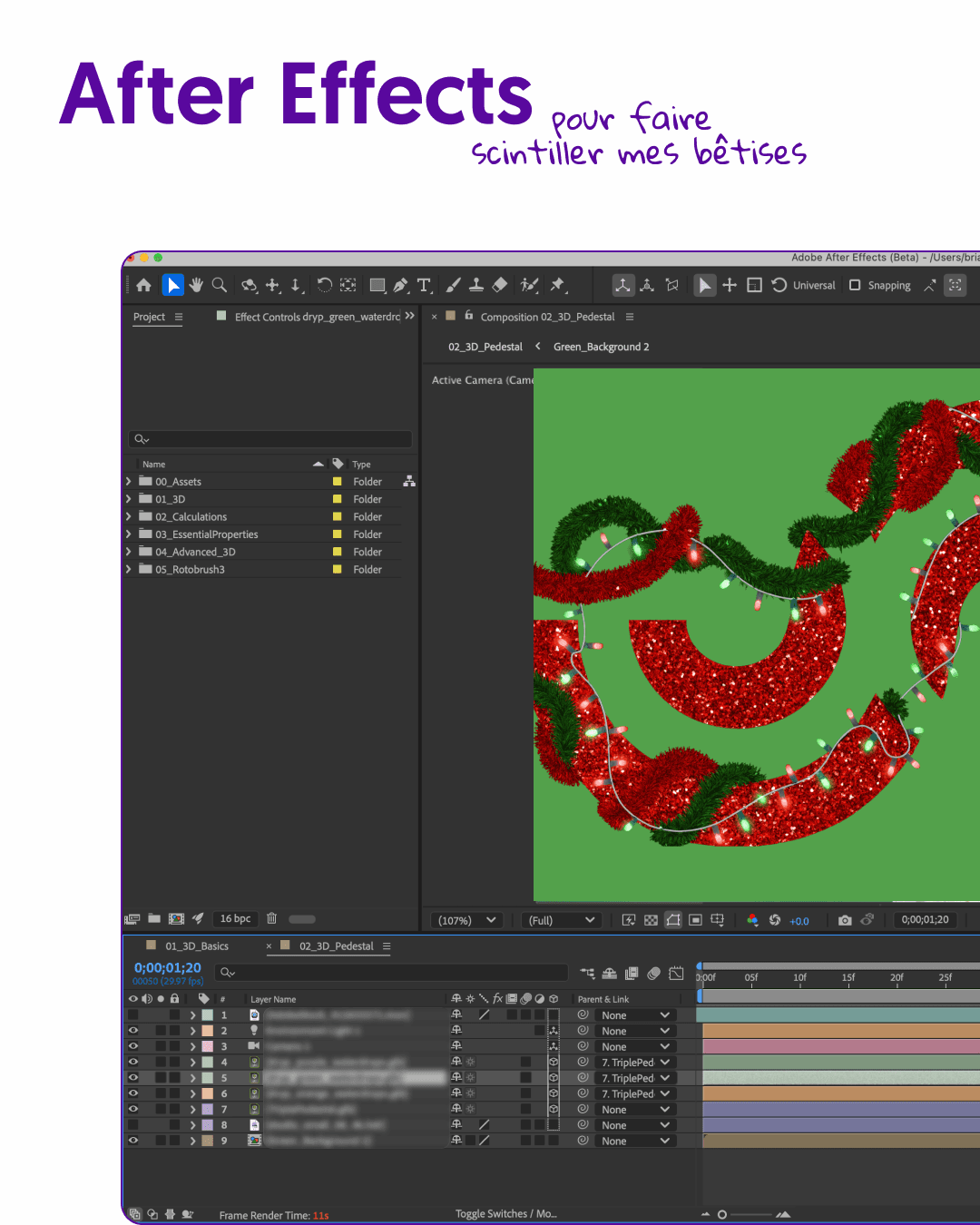Click the +0.0 exposure value
Viewport: 980px width, 1225px height.
[799, 921]
